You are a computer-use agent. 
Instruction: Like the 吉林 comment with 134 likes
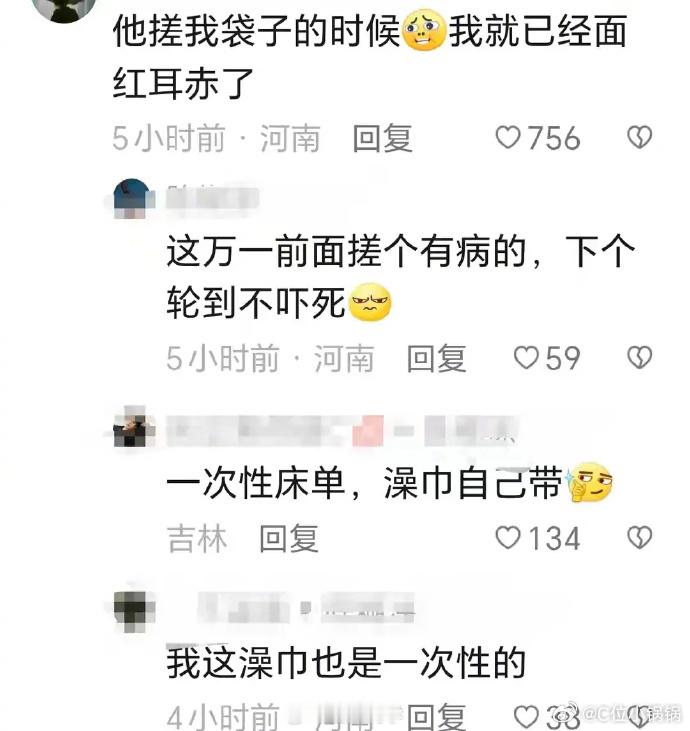point(507,538)
